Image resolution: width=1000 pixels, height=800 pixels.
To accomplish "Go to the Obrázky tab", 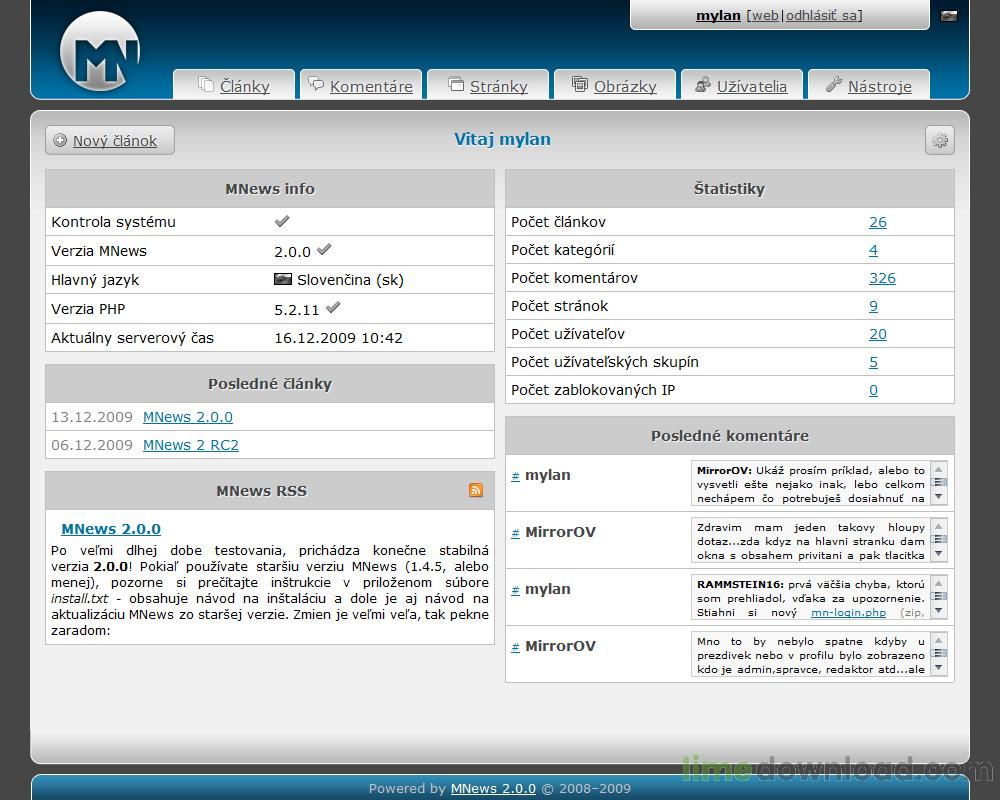I will [615, 85].
